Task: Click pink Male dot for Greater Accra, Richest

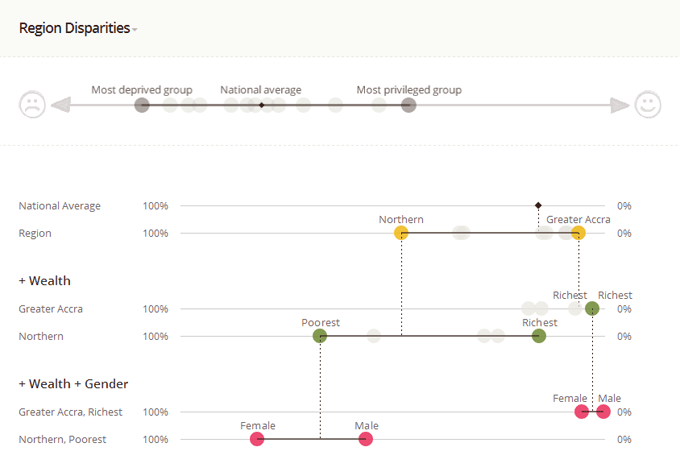Action: coord(603,412)
